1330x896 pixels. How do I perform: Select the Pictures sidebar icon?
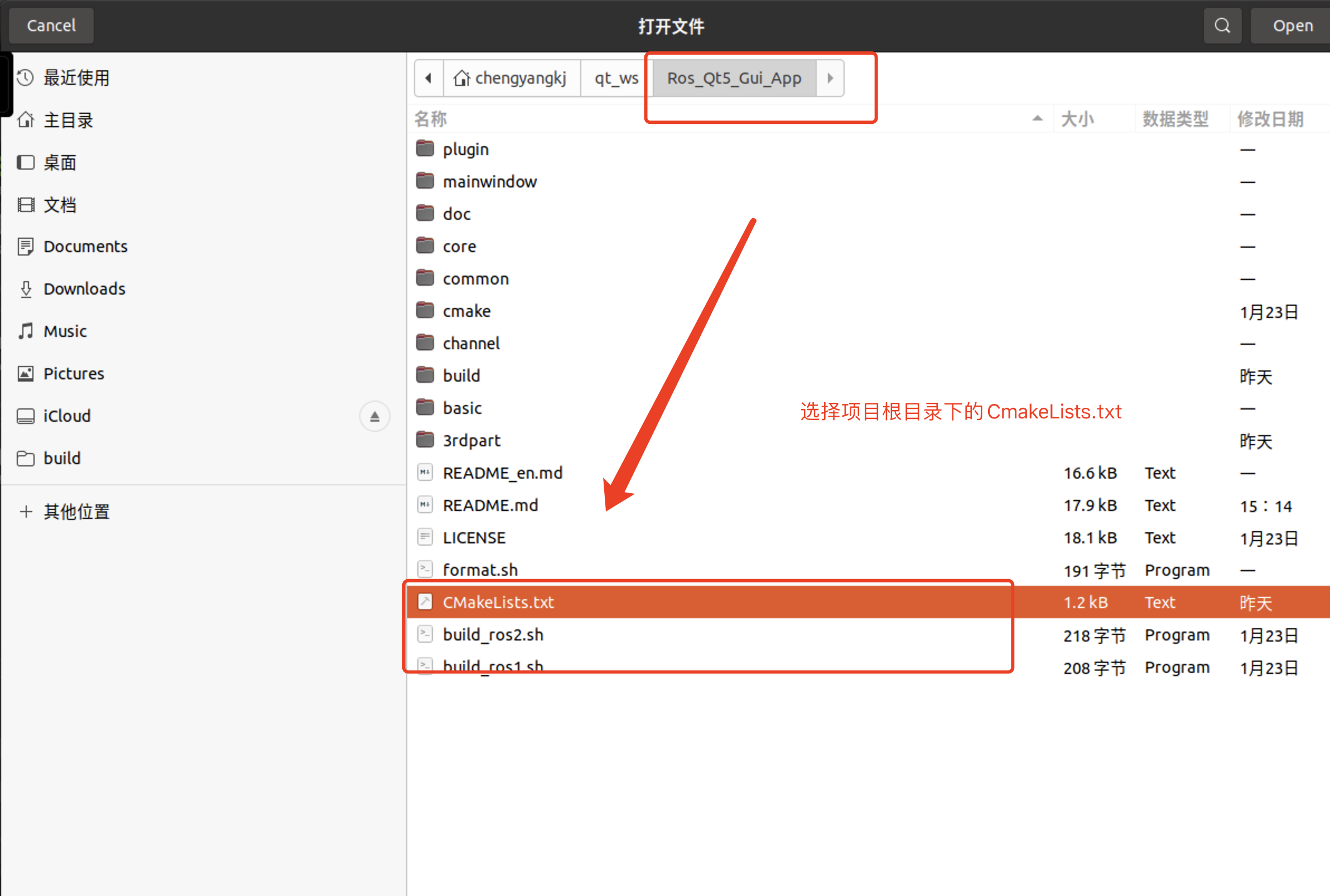(26, 374)
